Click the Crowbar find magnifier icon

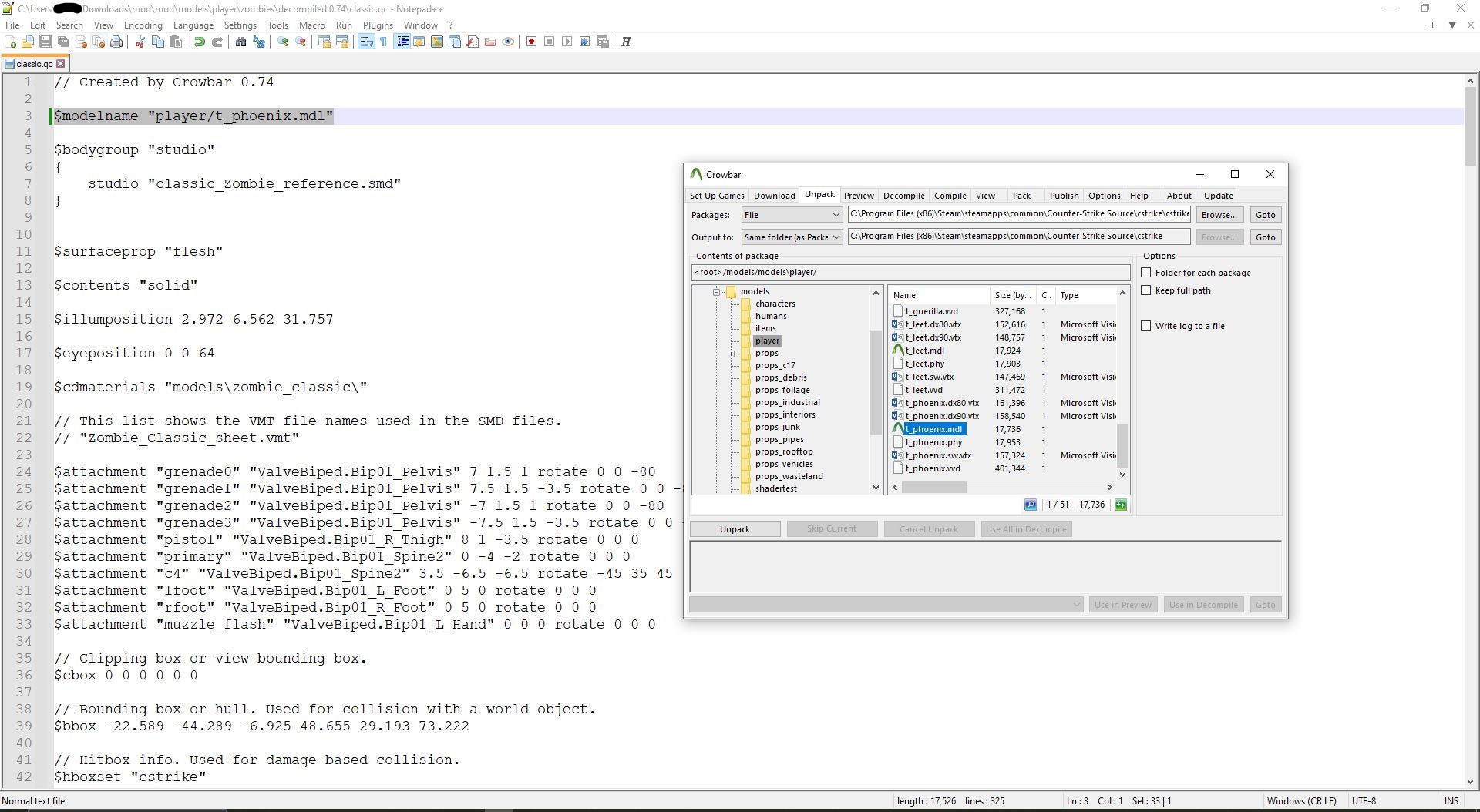pos(1031,505)
